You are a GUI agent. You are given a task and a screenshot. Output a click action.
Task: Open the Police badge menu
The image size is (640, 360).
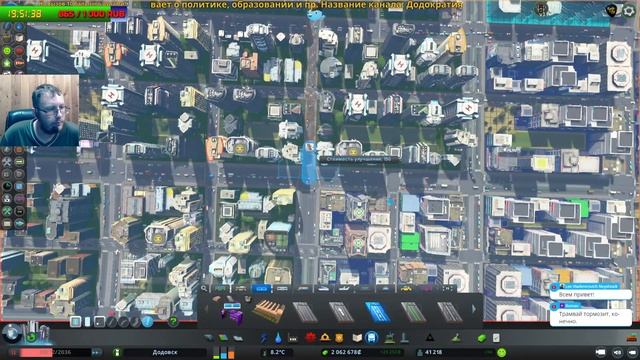pyautogui.click(x=339, y=338)
